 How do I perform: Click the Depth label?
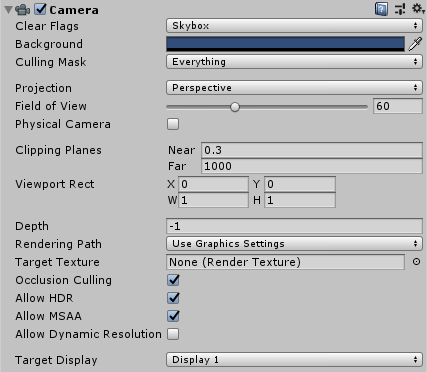click(32, 226)
